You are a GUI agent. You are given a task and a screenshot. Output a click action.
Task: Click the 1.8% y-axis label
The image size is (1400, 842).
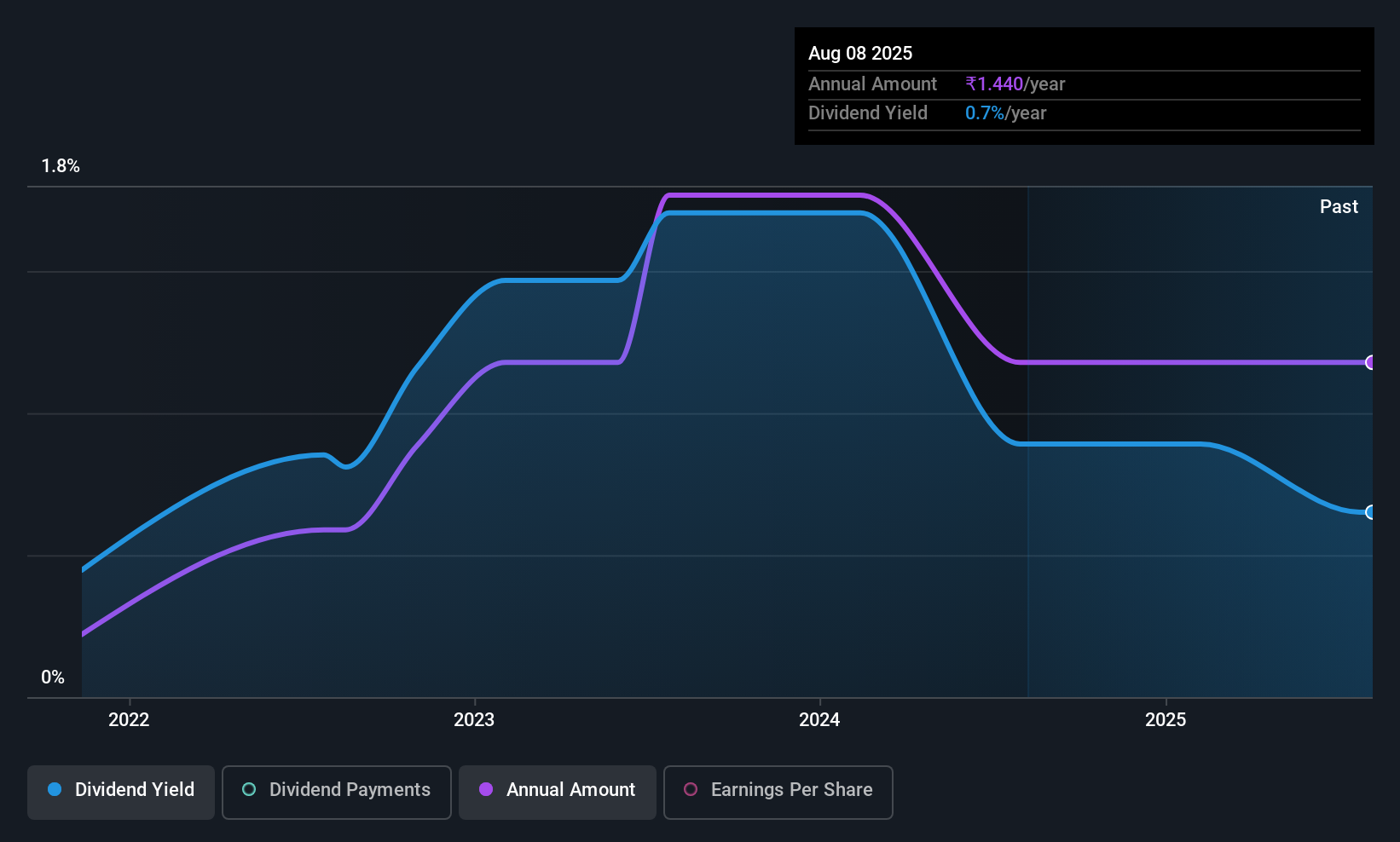(61, 166)
